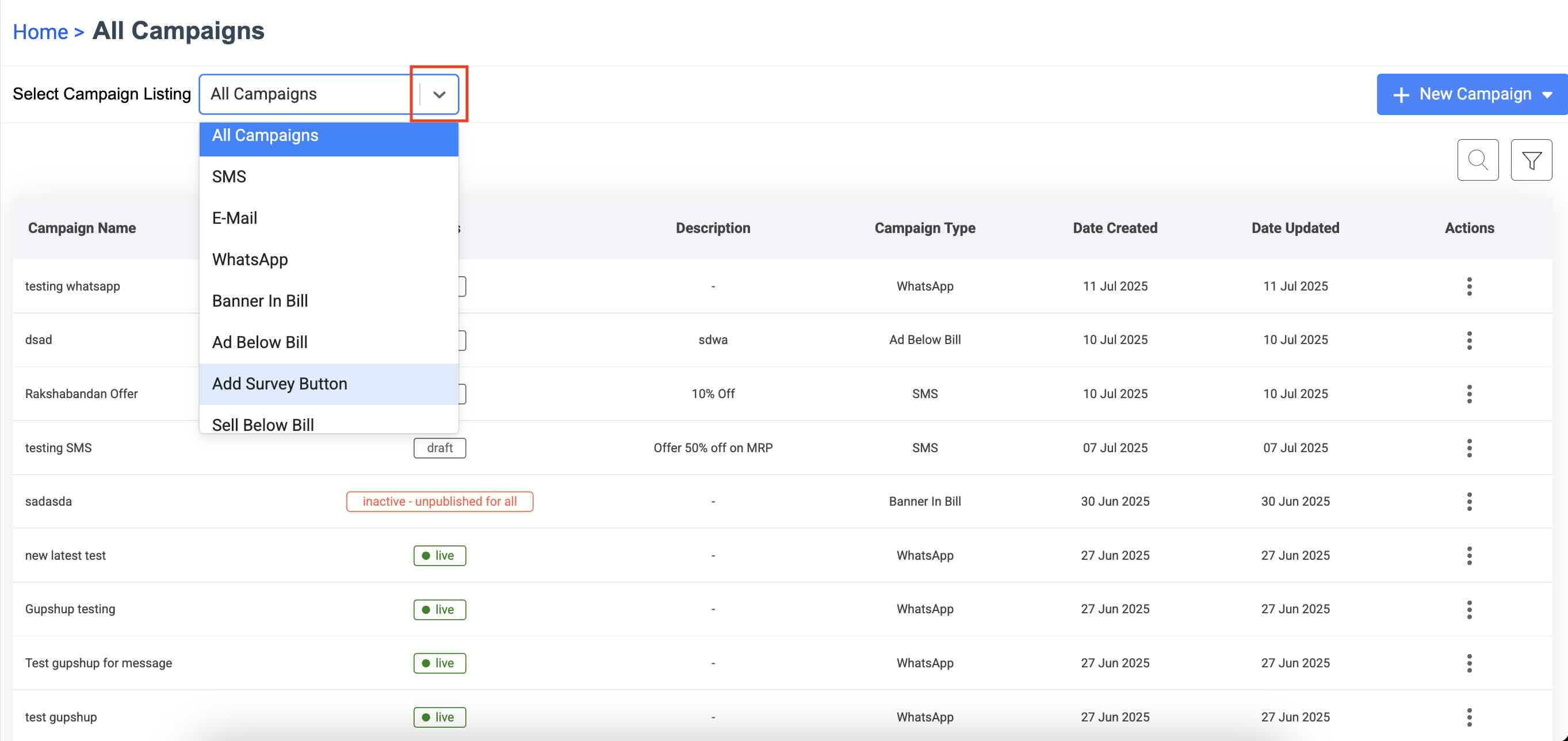Open actions menu for dsad campaign
Screen dimensions: 1568x741
(1469, 341)
